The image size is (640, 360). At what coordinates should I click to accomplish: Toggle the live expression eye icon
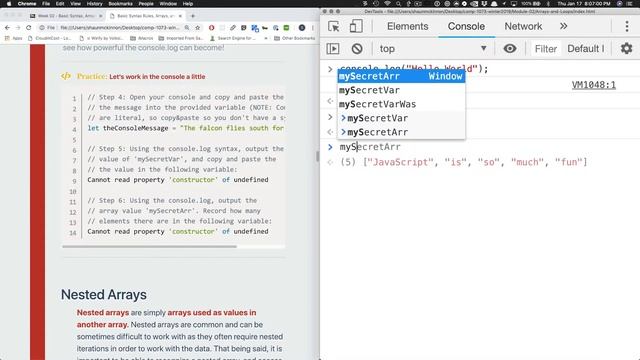pos(509,49)
